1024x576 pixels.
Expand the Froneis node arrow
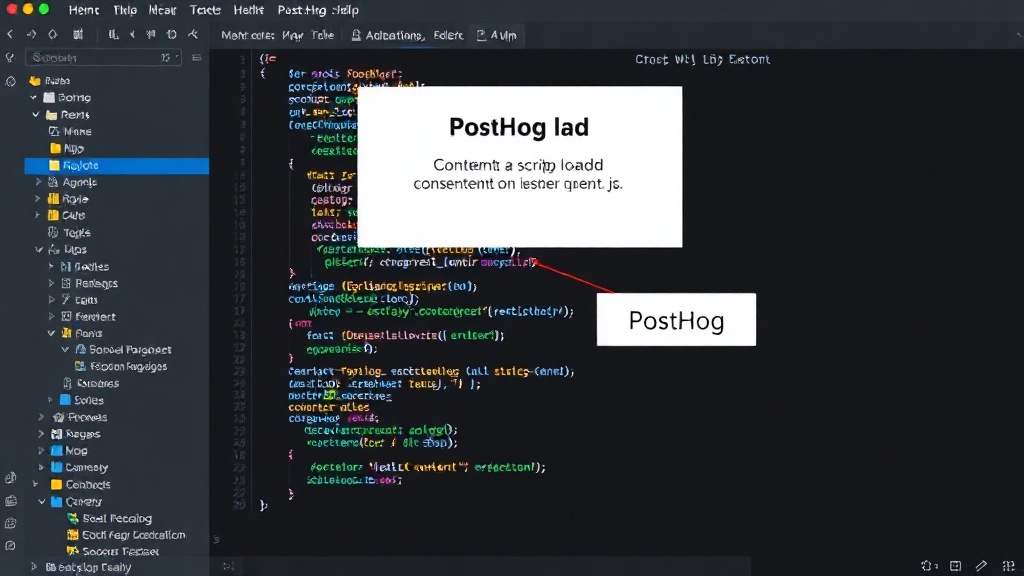(x=41, y=417)
